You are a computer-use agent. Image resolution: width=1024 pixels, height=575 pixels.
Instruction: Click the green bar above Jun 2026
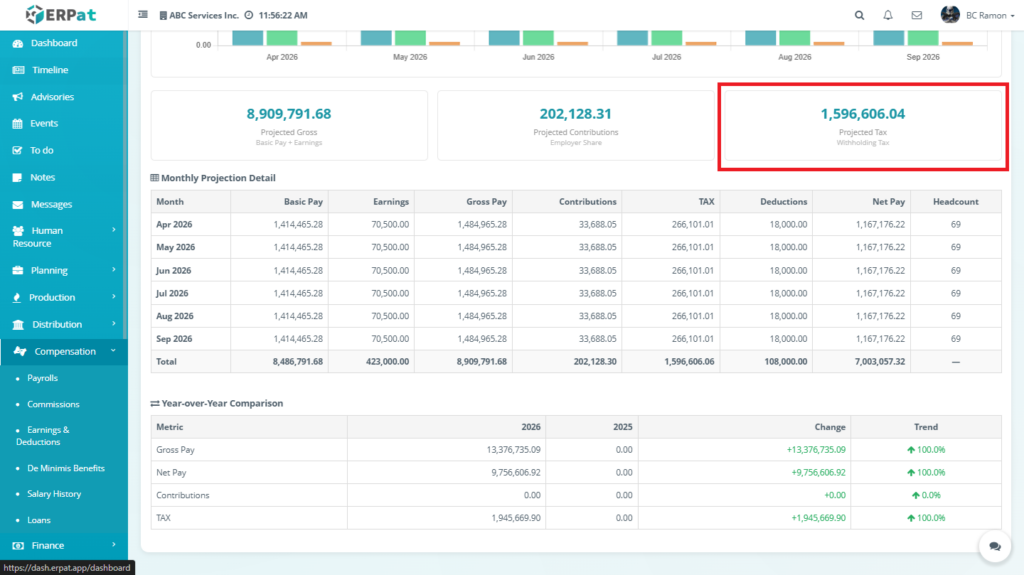pyautogui.click(x=538, y=38)
